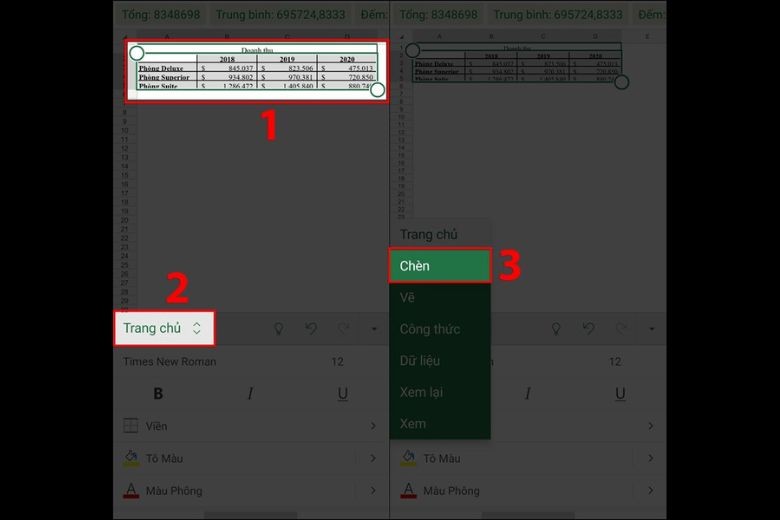The image size is (780, 520).
Task: Tap Tô Màu fill bucket icon, left screenshot
Action: (x=131, y=458)
